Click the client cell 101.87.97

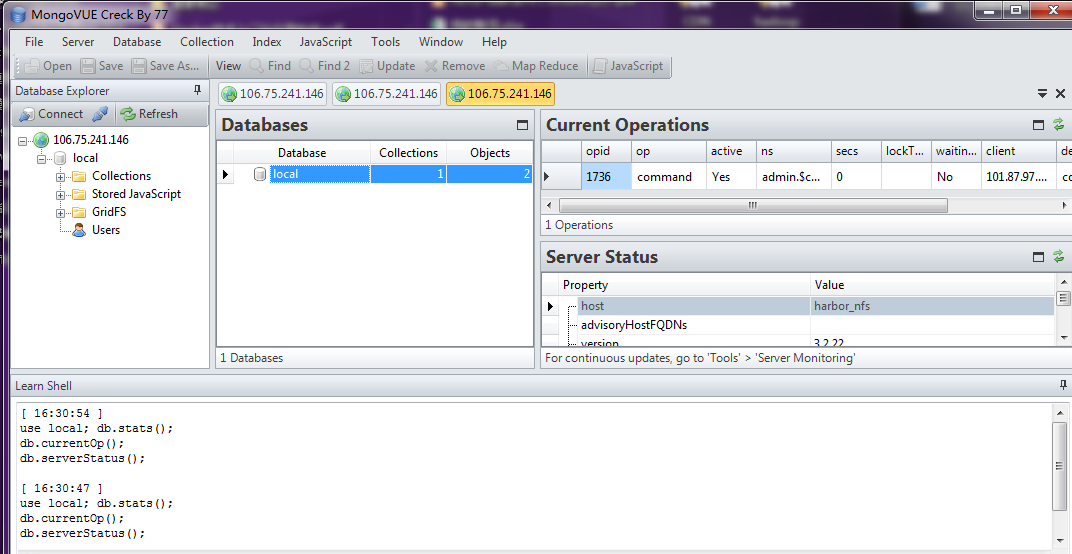coord(1019,176)
